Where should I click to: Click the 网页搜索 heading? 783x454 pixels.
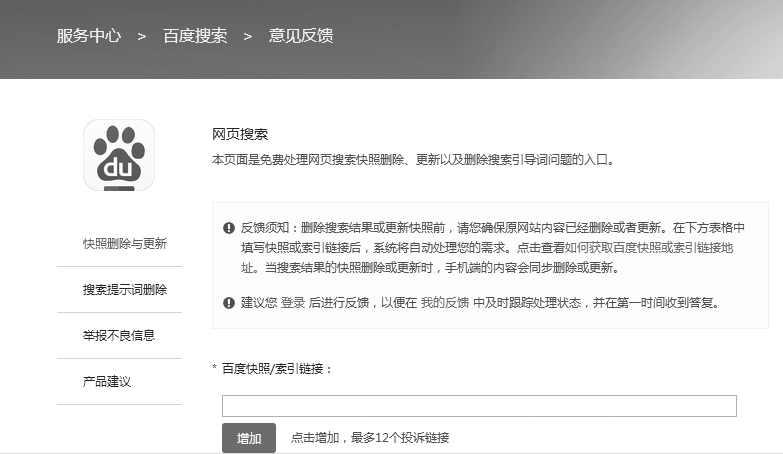tap(240, 134)
